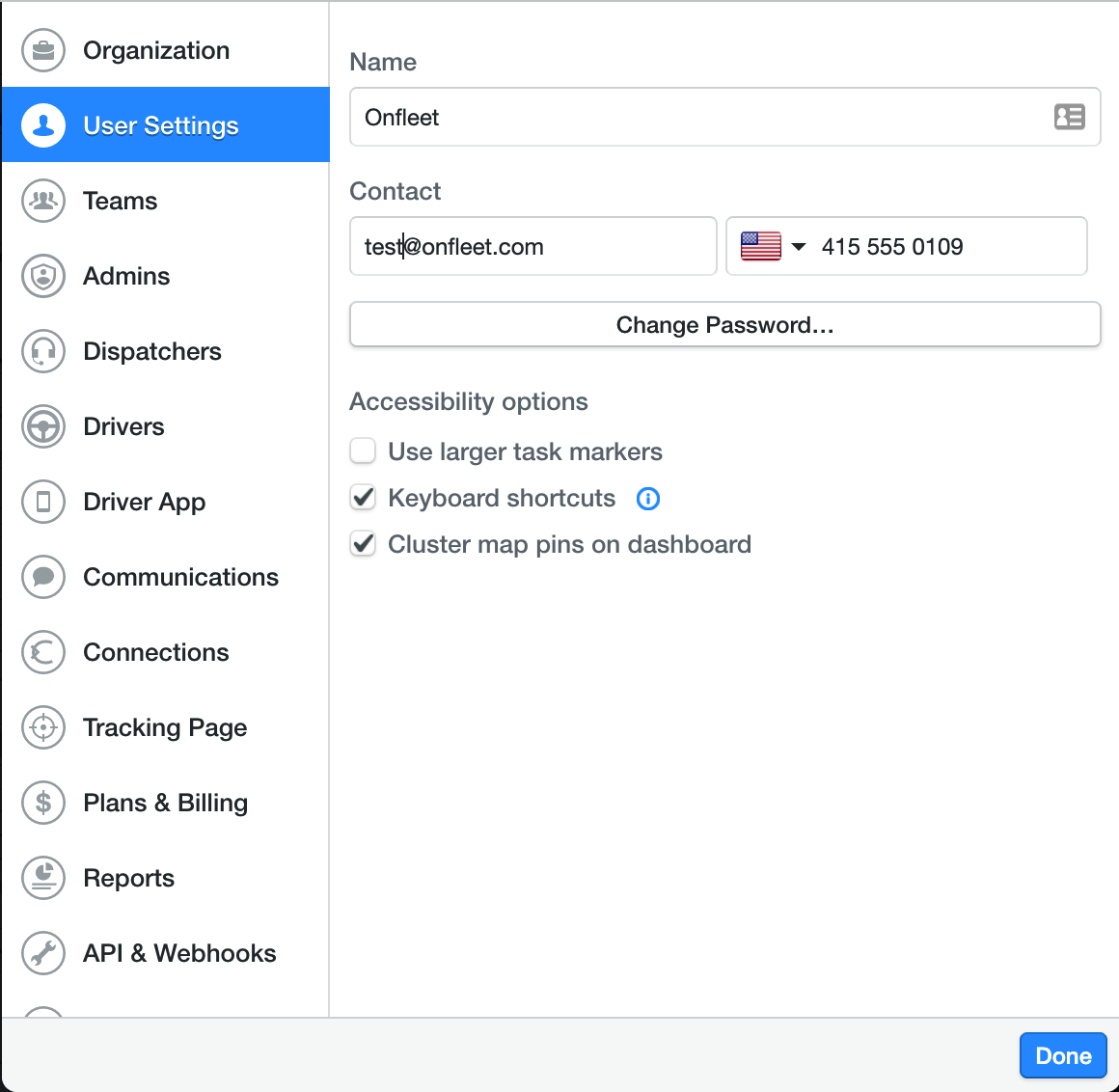Click Cluster map pins on dashboard label
Screen dimensions: 1119x1092
(x=569, y=545)
